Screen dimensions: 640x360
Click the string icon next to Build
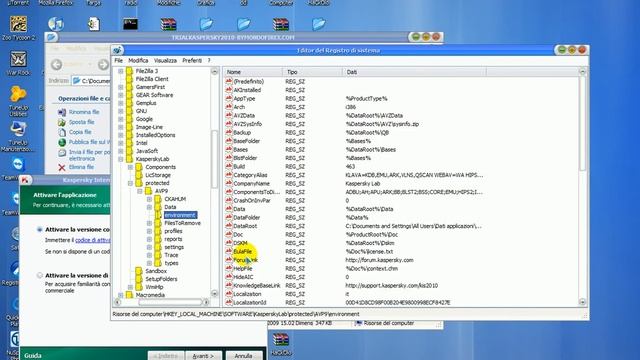point(229,167)
